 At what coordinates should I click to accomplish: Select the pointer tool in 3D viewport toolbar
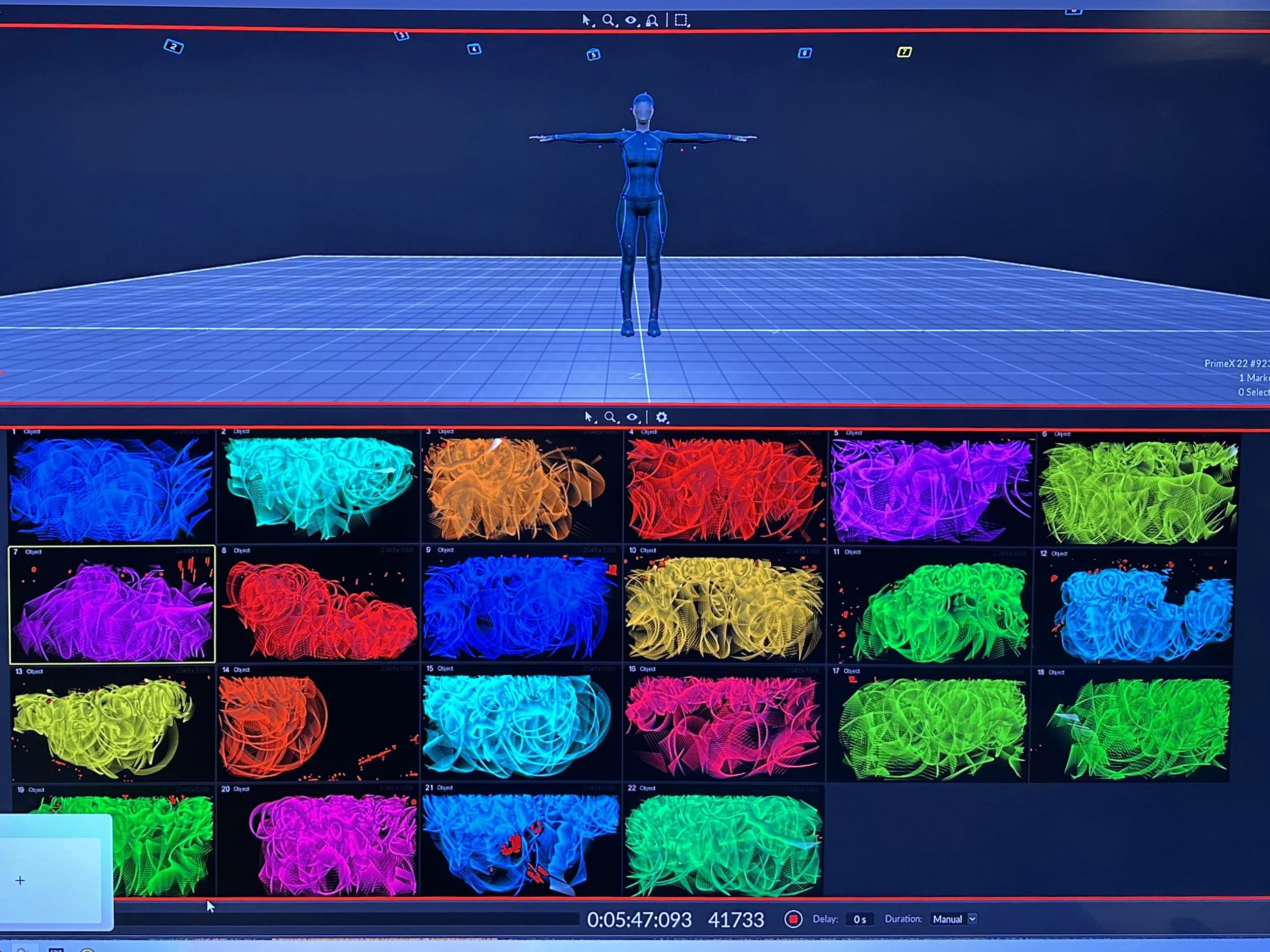[586, 21]
